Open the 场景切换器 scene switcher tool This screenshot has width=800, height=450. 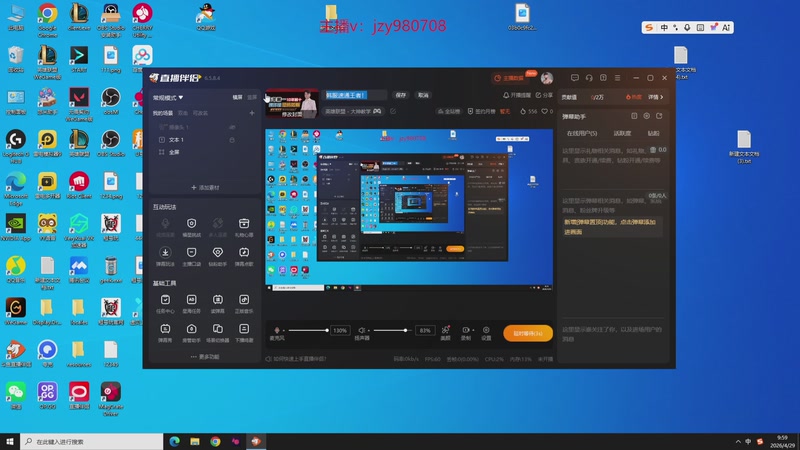click(x=218, y=332)
